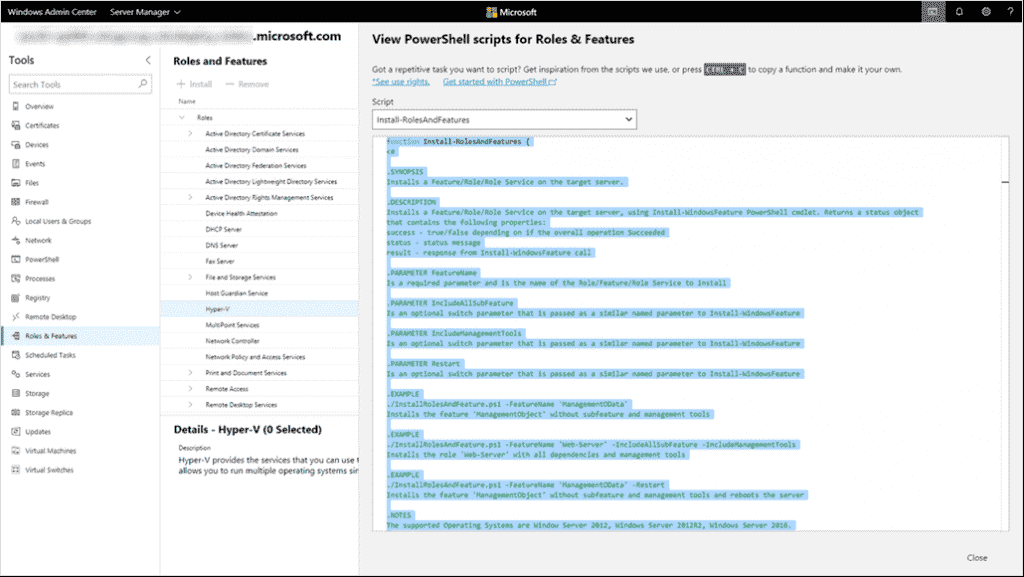
Task: Open the Devices tool icon
Action: (16, 145)
